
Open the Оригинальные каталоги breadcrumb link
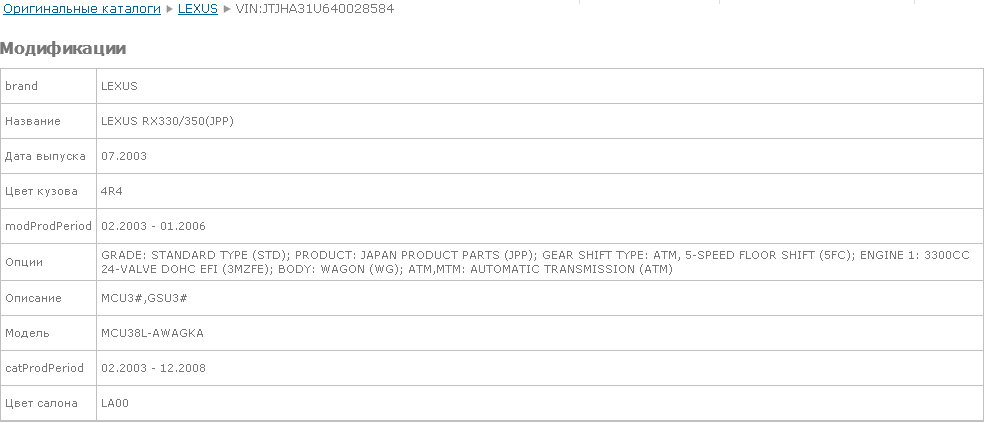click(81, 8)
